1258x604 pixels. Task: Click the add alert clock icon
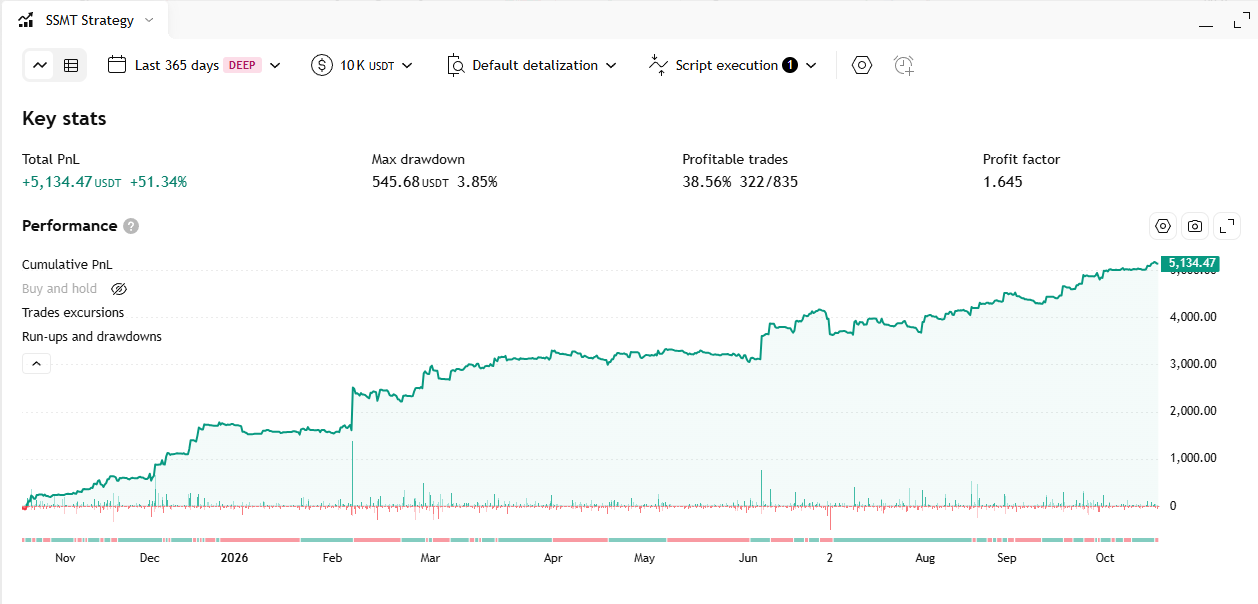[x=904, y=65]
